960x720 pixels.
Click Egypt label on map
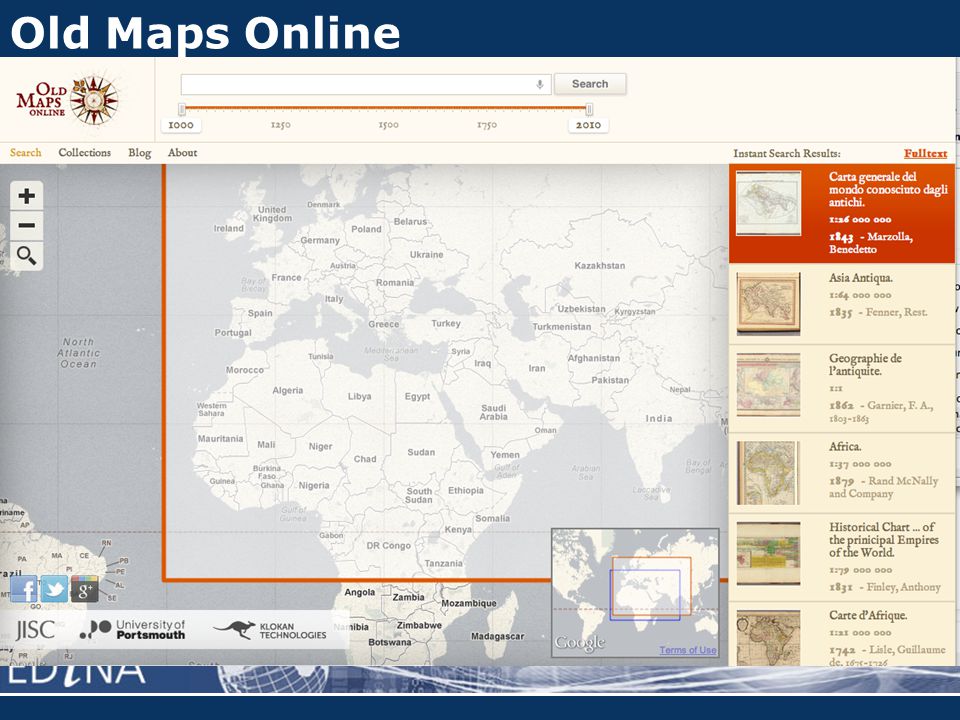(x=417, y=397)
